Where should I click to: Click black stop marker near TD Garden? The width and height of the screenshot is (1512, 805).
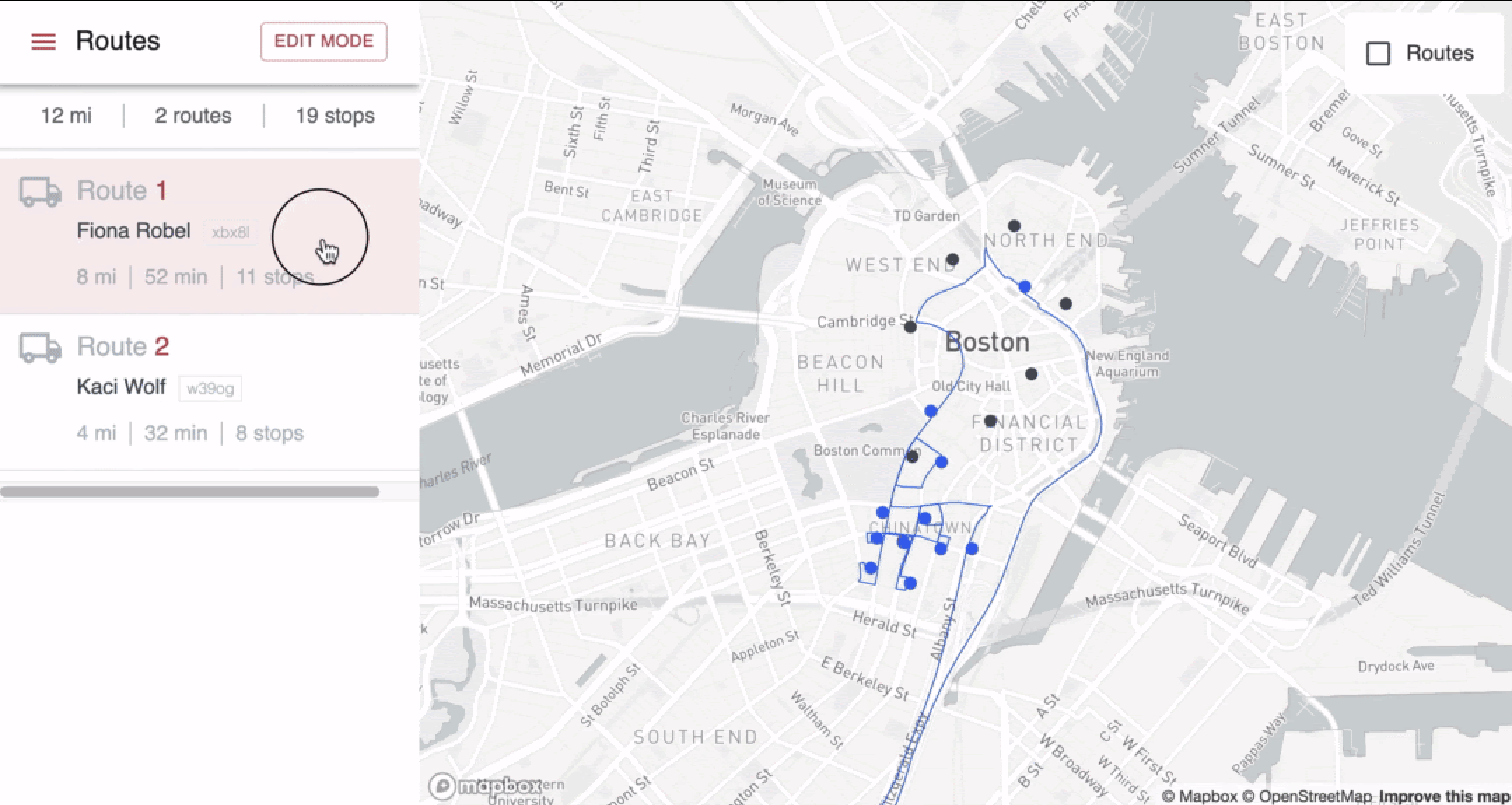1014,225
